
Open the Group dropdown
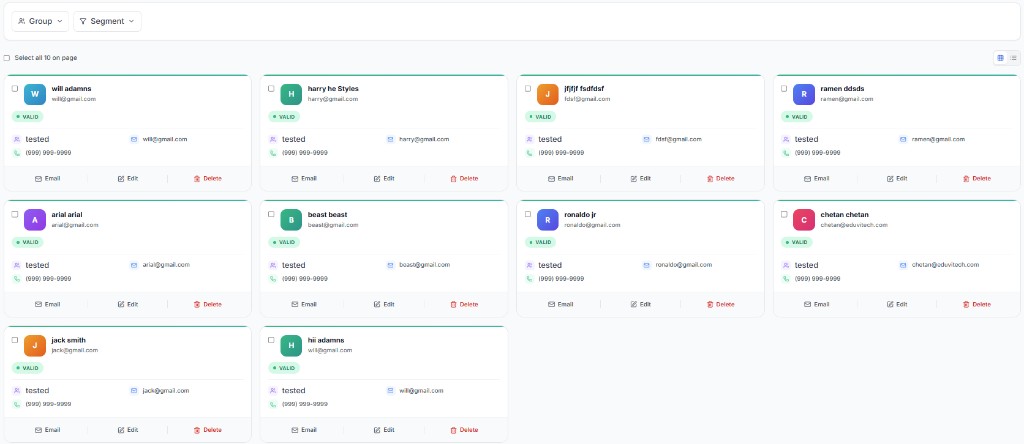pyautogui.click(x=40, y=21)
